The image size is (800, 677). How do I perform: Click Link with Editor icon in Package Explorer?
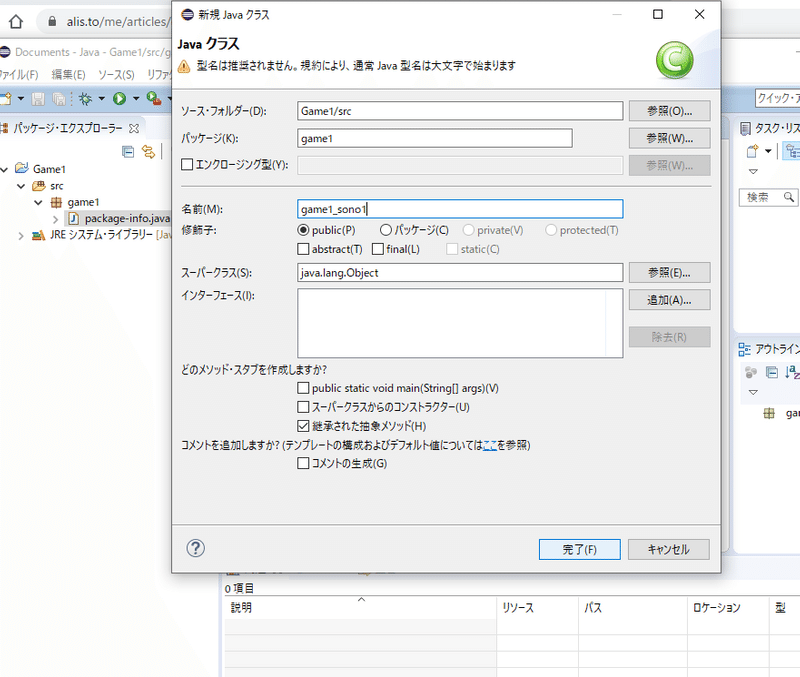point(148,152)
